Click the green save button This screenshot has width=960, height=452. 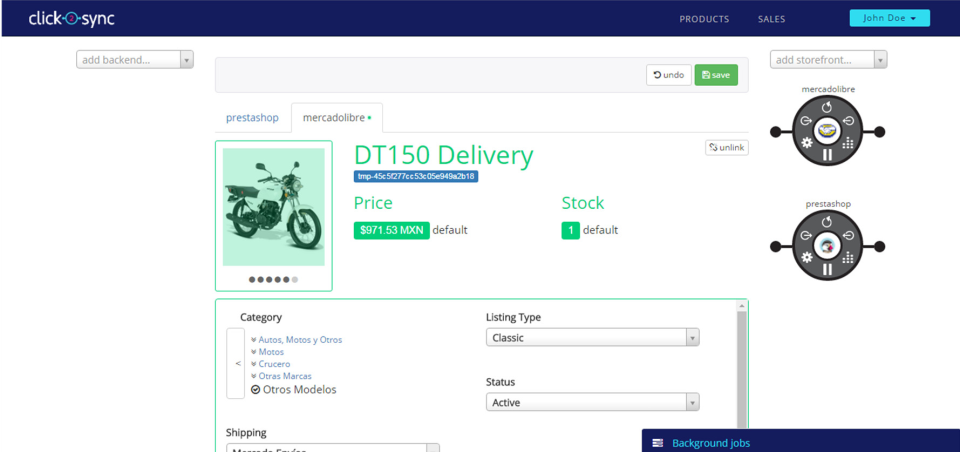[716, 75]
